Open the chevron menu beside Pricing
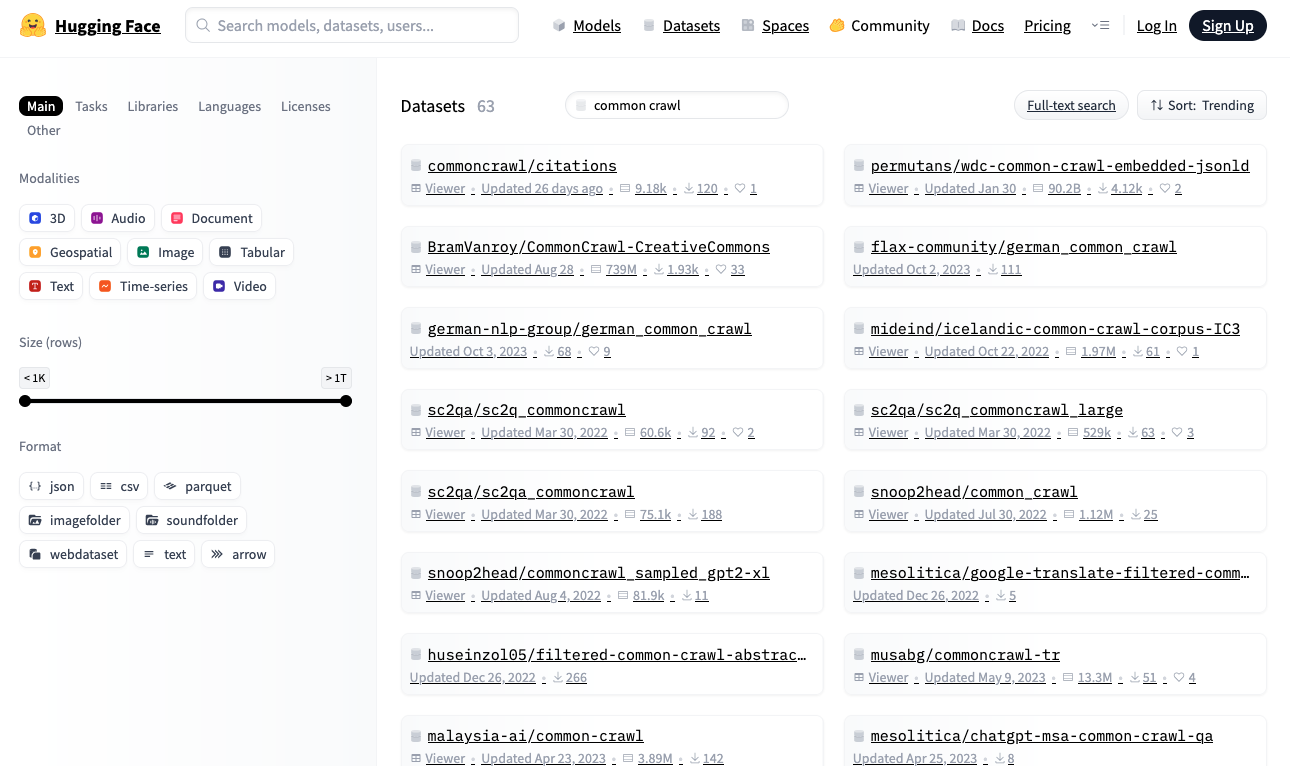The width and height of the screenshot is (1290, 766). (1101, 26)
